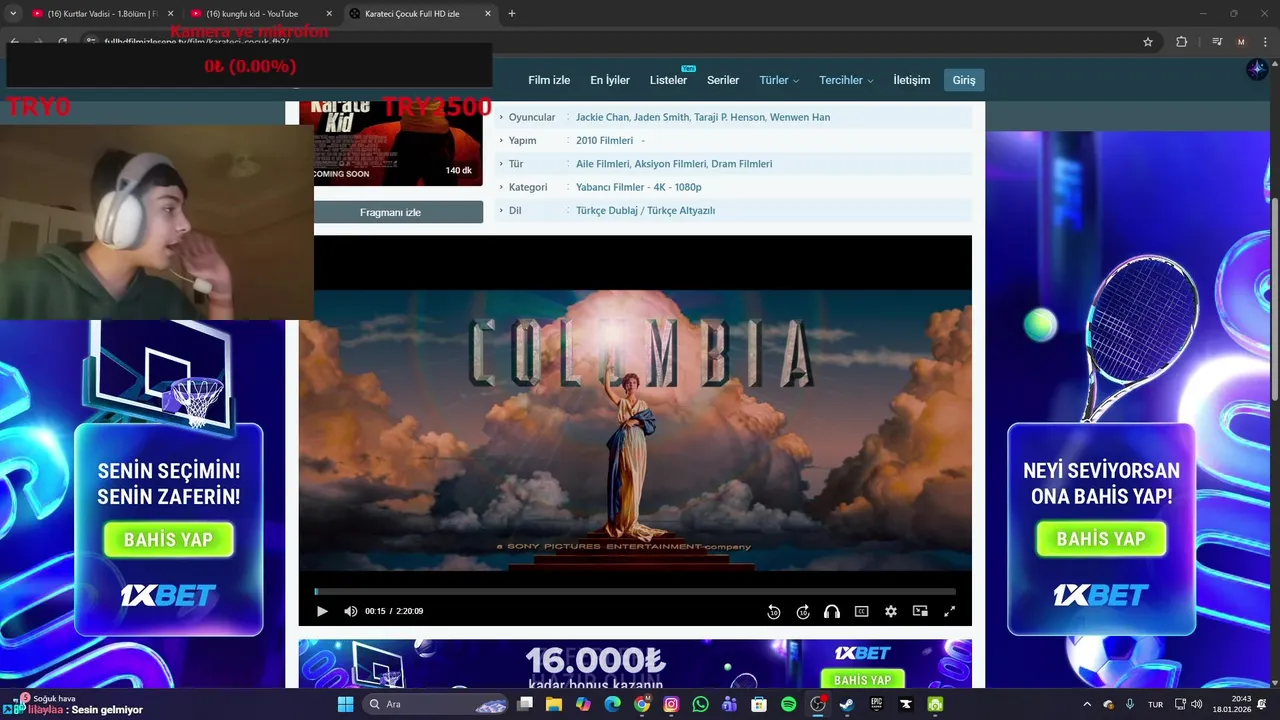1280x720 pixels.
Task: Open the Taraji P. Henson link
Action: (x=729, y=117)
